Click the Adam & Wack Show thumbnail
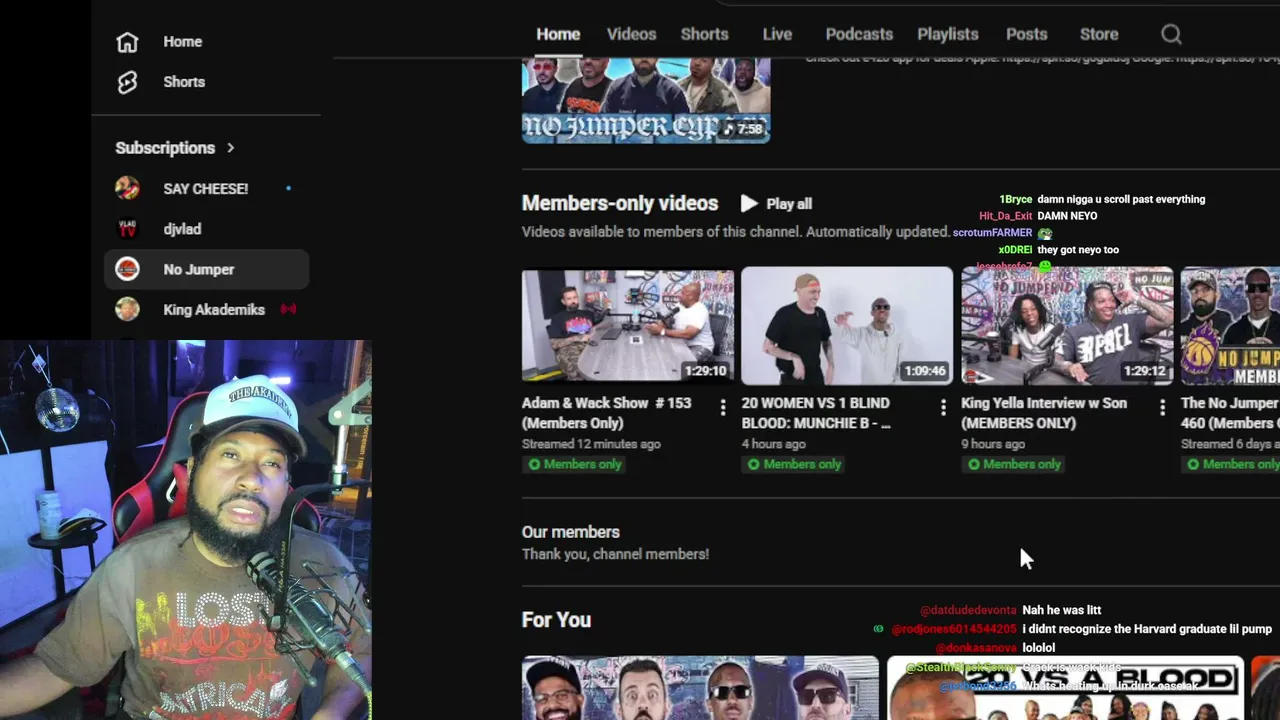 pyautogui.click(x=628, y=326)
